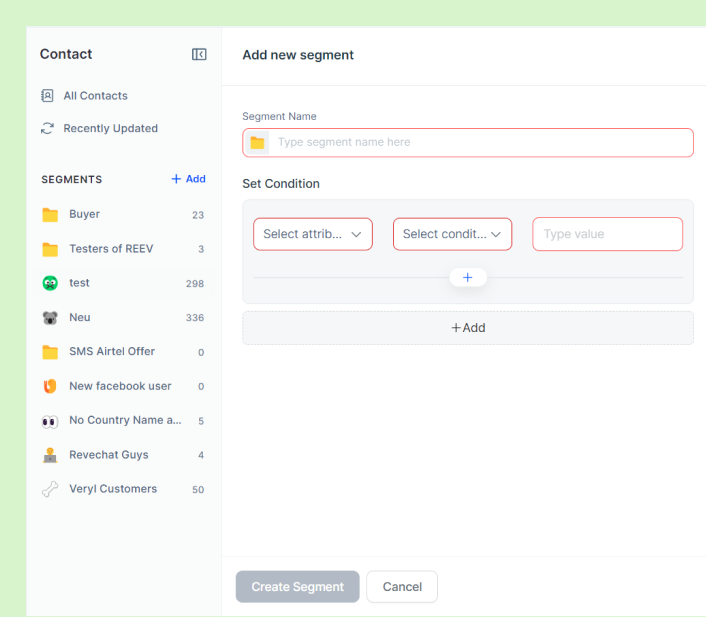Click the Add link next to SEGMENTS
Viewport: 706px width, 617px height.
(189, 179)
